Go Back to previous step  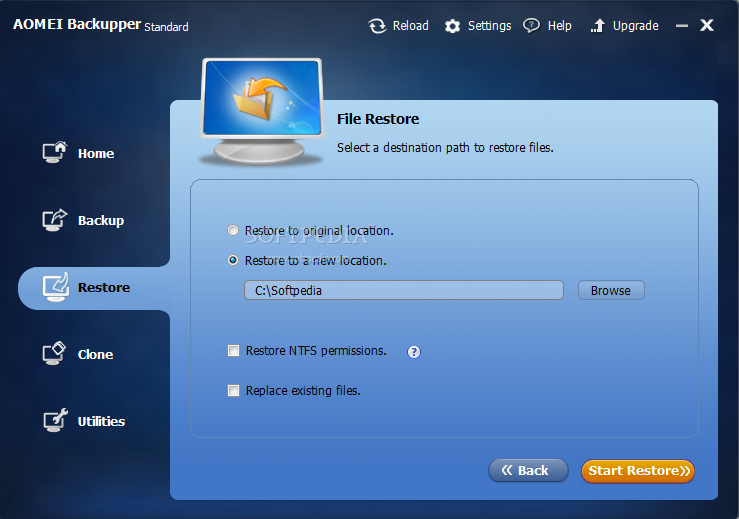528,470
